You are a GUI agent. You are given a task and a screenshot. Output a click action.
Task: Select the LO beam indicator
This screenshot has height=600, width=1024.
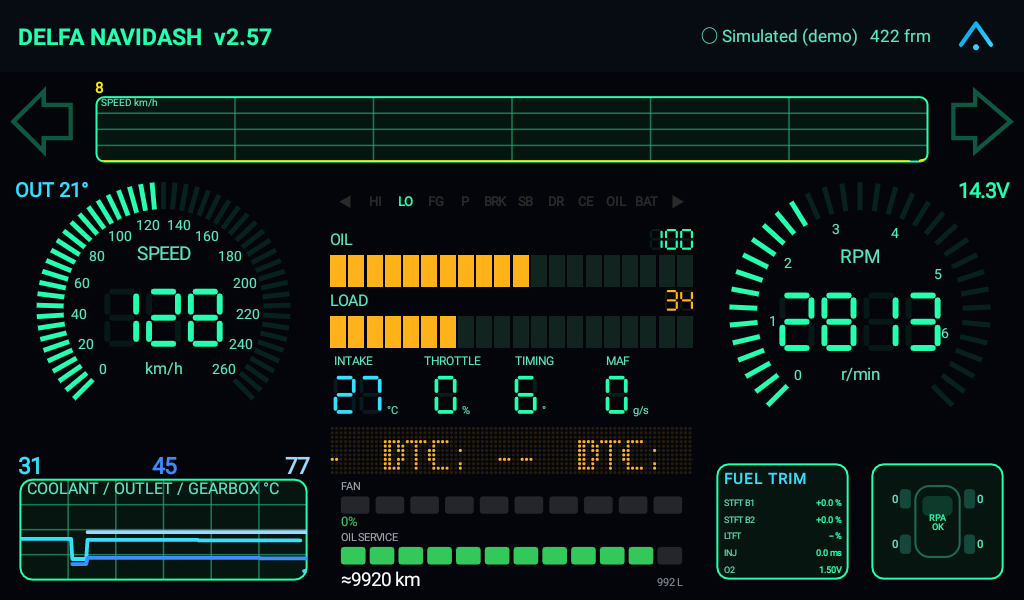tap(406, 202)
